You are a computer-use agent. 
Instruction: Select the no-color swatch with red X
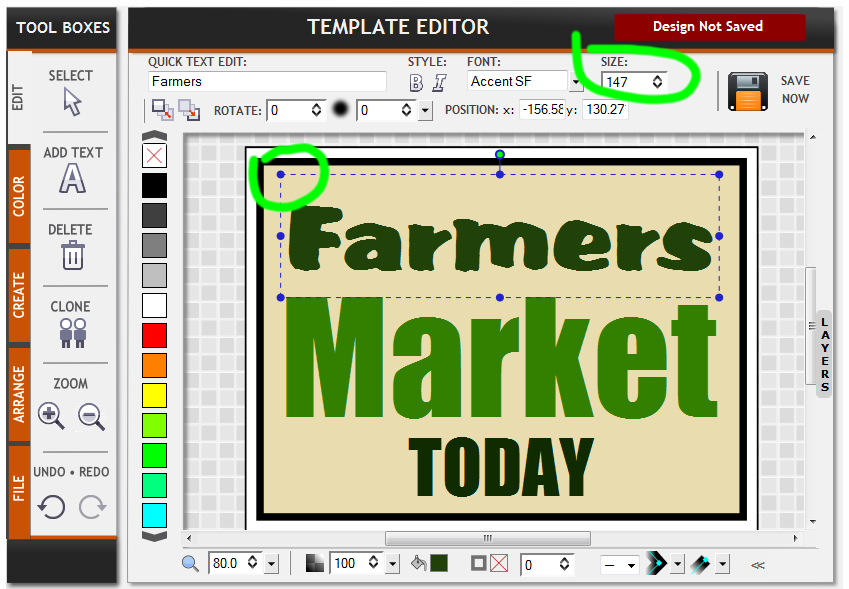(x=154, y=155)
